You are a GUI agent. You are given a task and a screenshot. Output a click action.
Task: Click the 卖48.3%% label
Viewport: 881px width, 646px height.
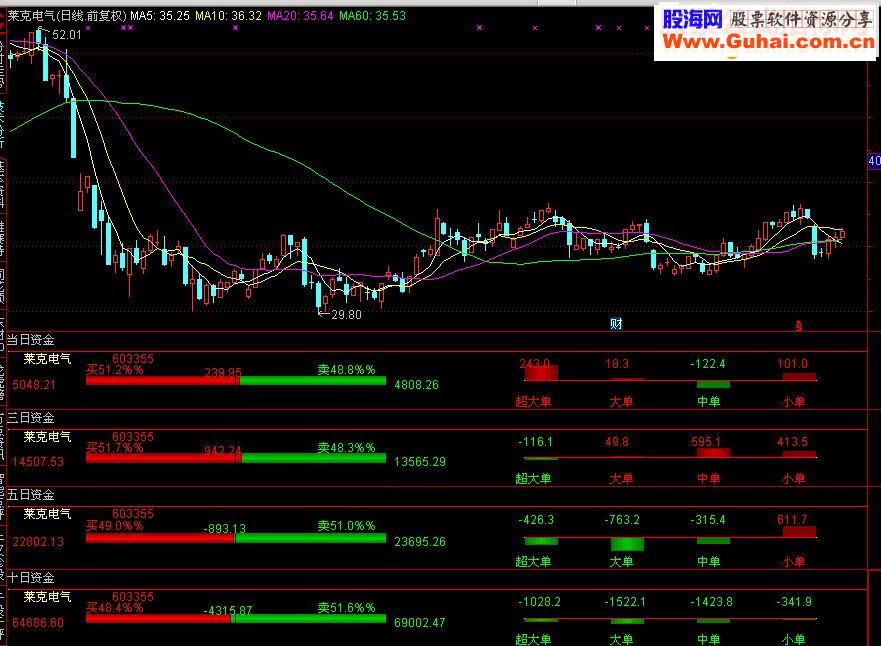click(346, 448)
